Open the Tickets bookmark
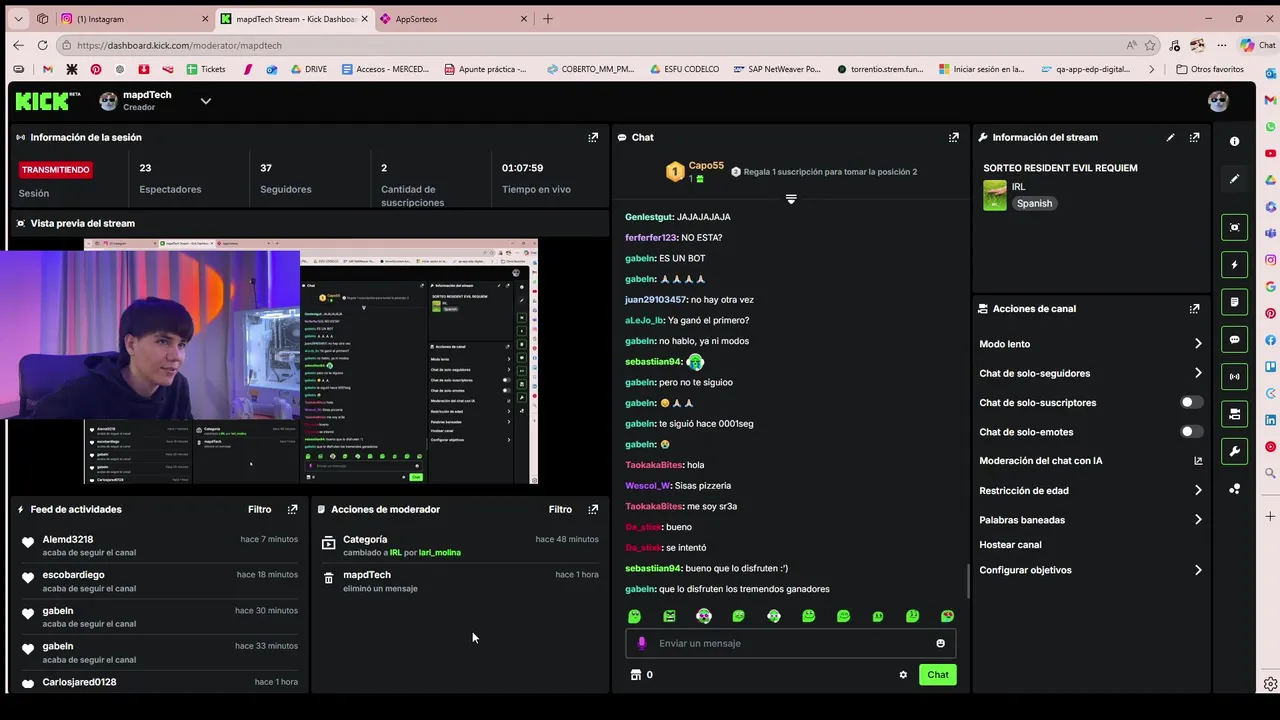 point(206,69)
